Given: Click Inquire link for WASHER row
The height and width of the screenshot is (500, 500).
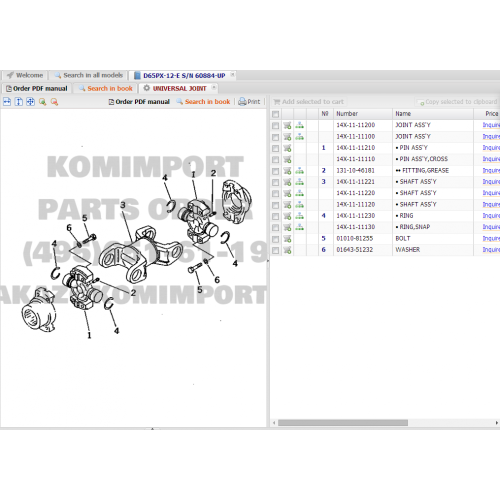Looking at the screenshot, I should pyautogui.click(x=491, y=250).
